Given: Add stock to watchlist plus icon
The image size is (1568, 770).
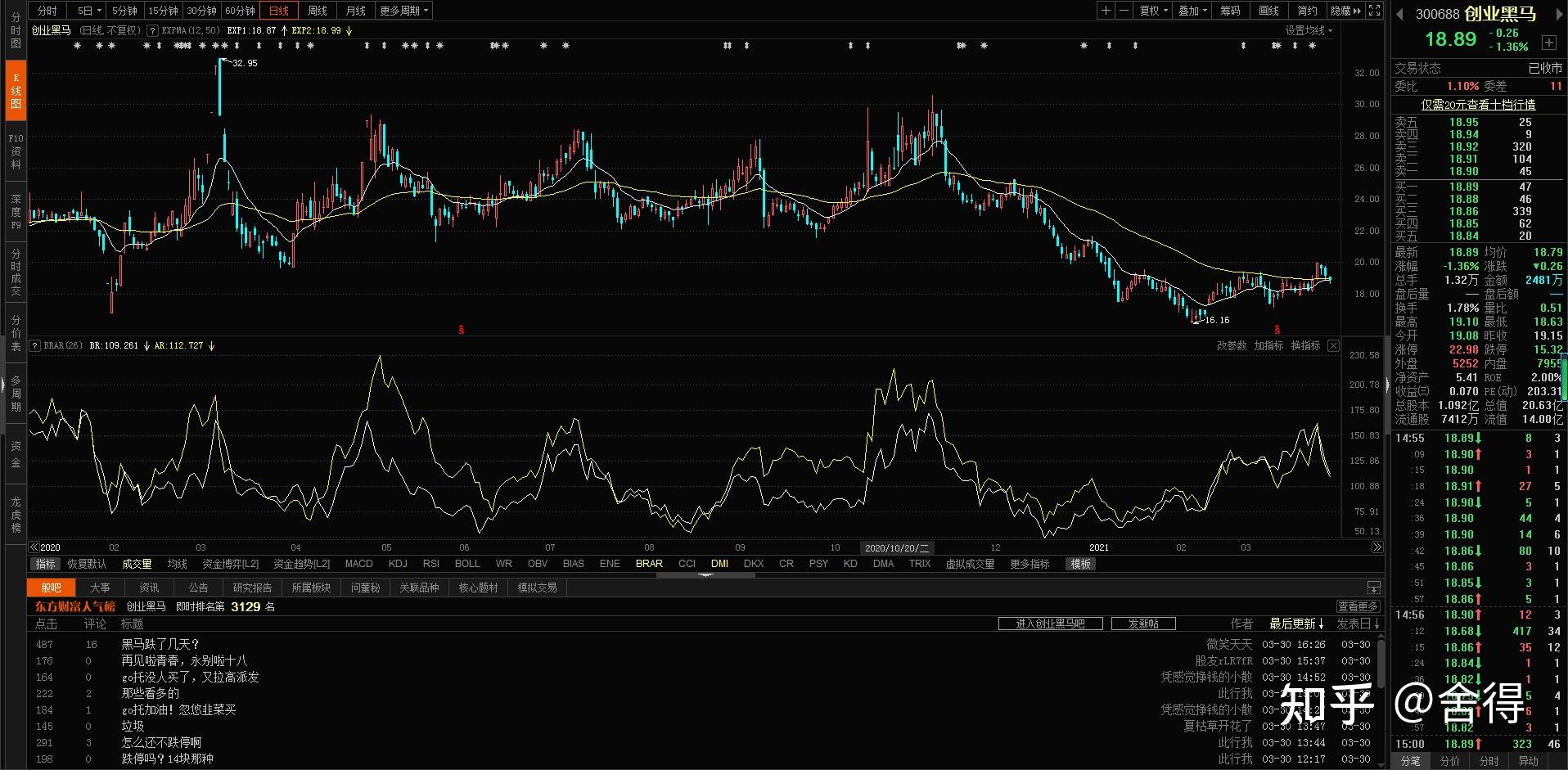Looking at the screenshot, I should [x=1549, y=43].
